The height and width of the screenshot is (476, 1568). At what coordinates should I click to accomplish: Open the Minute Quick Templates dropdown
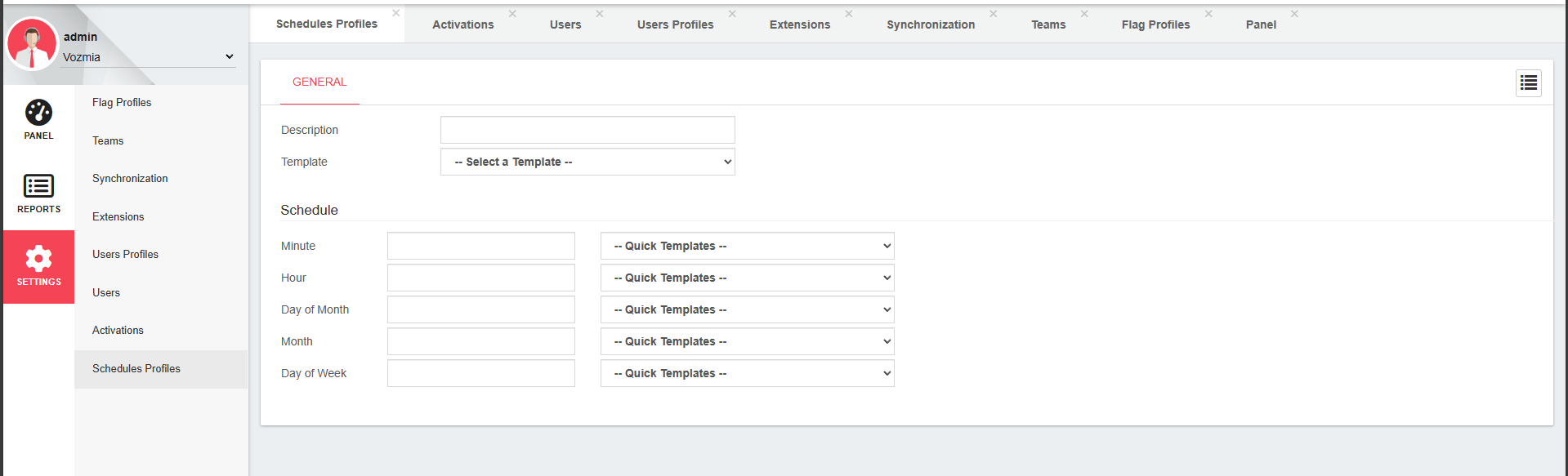pyautogui.click(x=747, y=246)
